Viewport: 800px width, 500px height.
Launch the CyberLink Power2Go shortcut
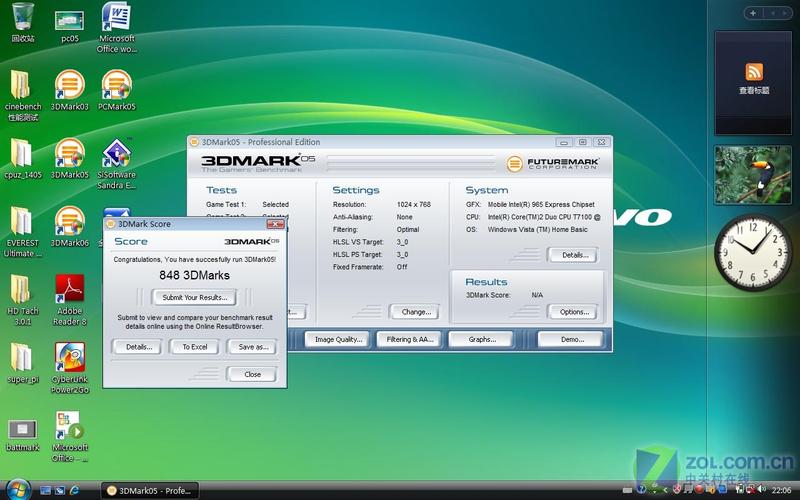pos(69,368)
